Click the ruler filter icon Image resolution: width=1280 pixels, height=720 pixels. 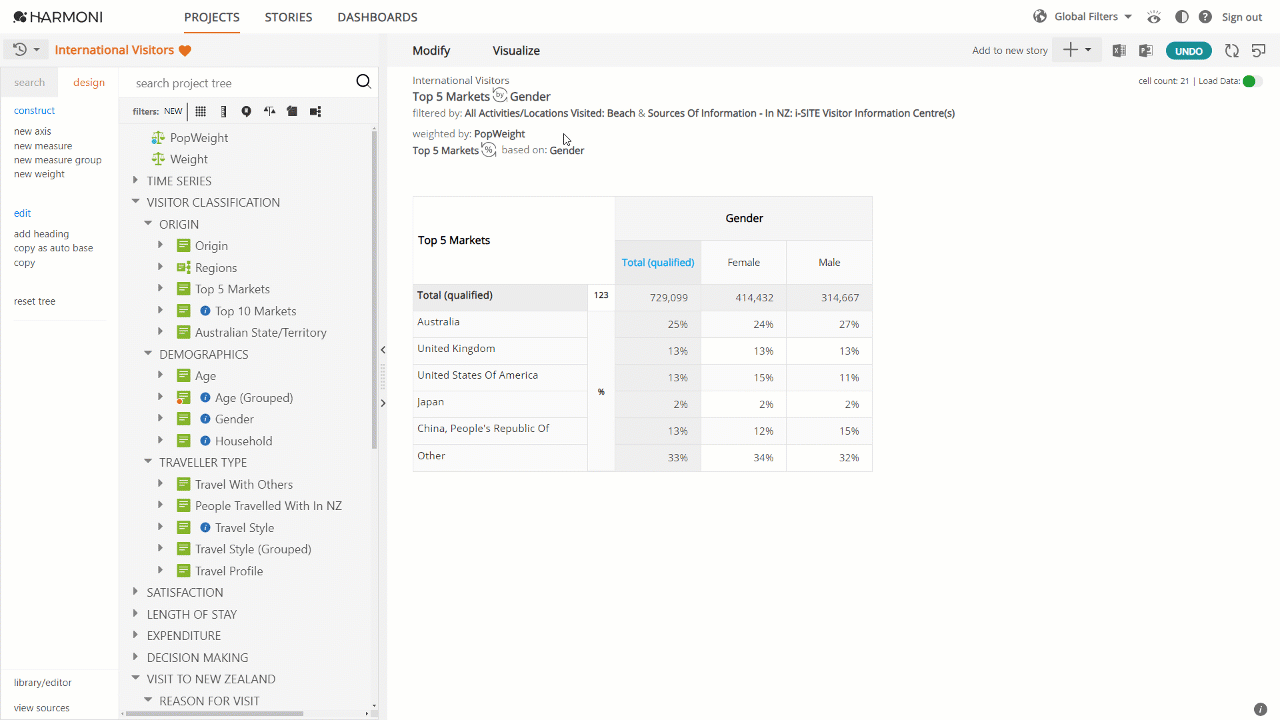223,112
